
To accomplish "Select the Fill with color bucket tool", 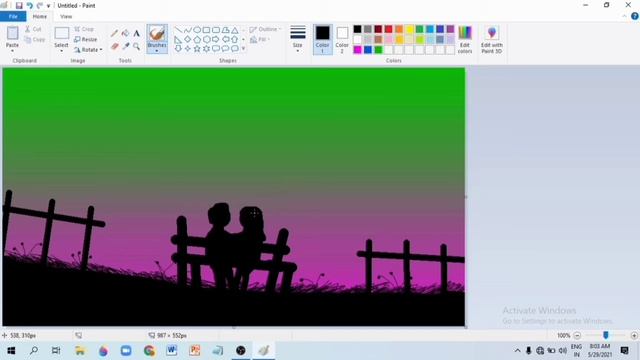I will tap(125, 33).
